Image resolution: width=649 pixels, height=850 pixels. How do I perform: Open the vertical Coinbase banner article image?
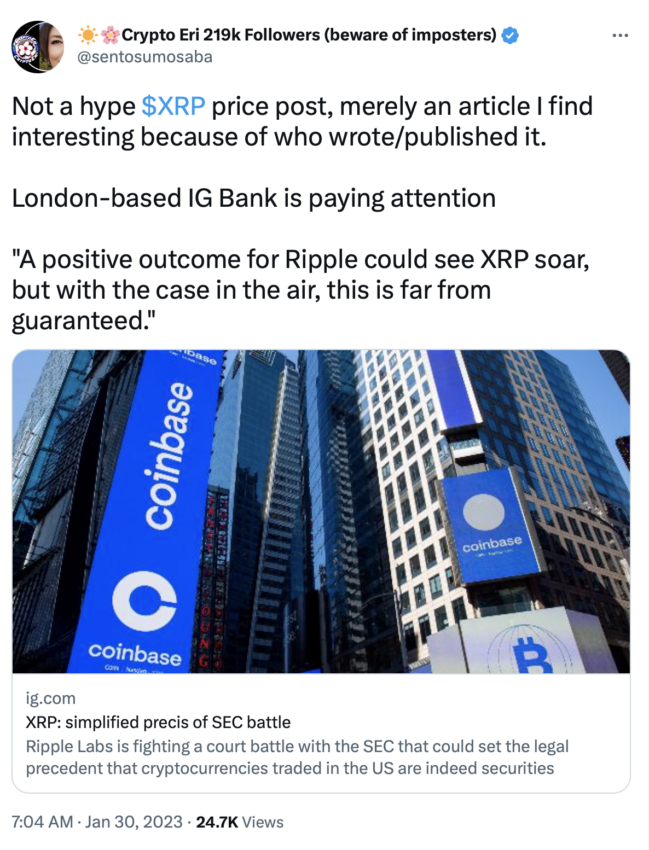click(321, 511)
